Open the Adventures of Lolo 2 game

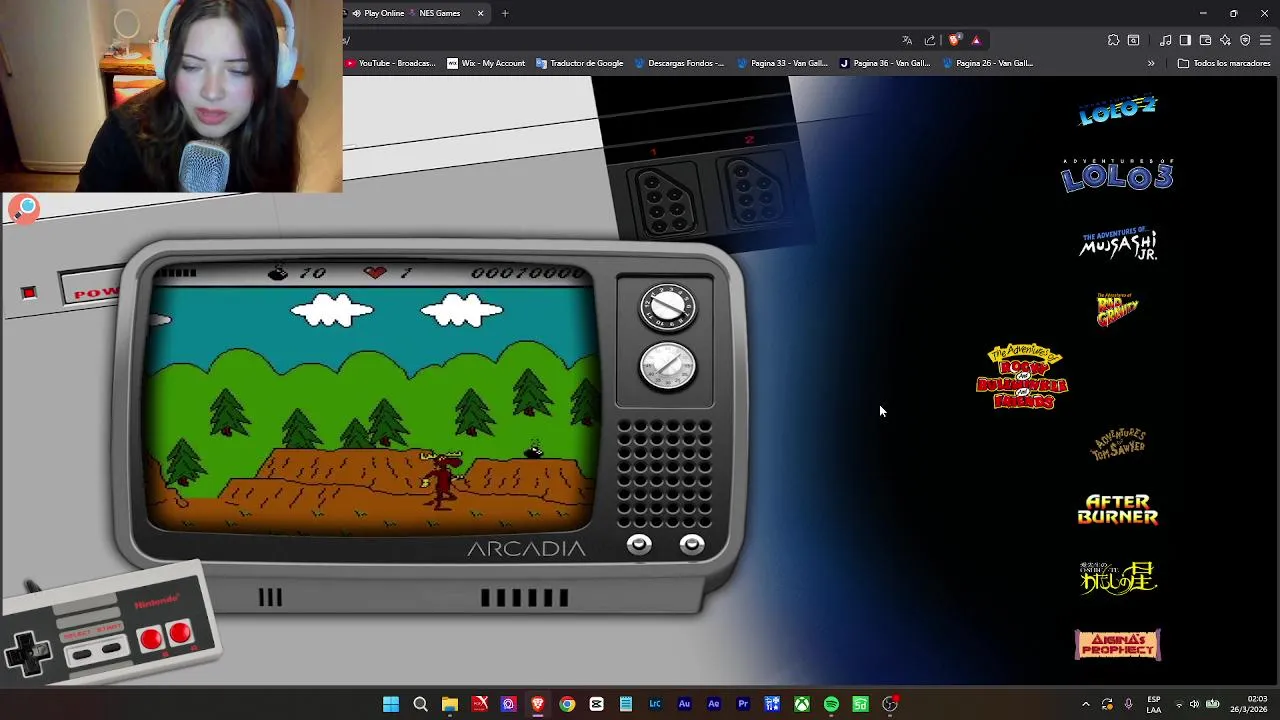coord(1117,110)
